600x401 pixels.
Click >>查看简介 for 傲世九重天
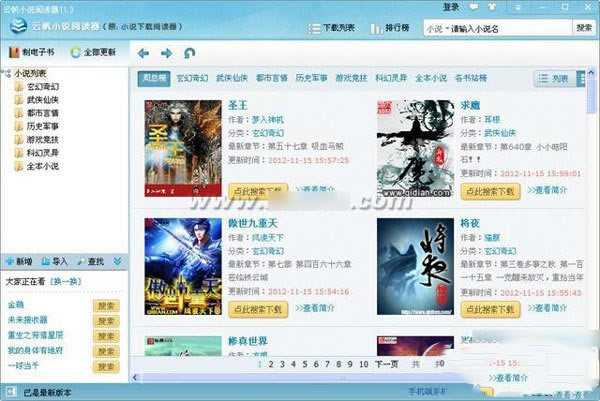(x=315, y=308)
